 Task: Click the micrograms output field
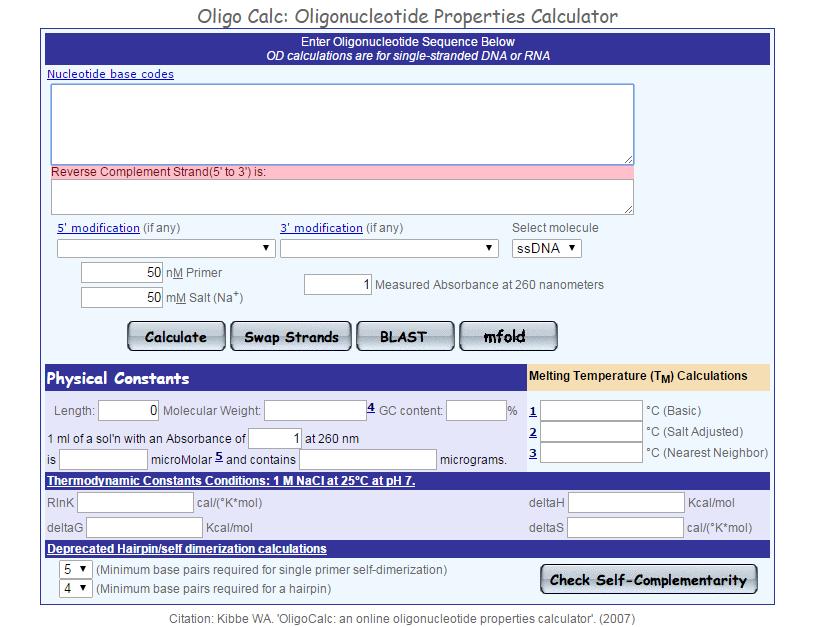(368, 459)
